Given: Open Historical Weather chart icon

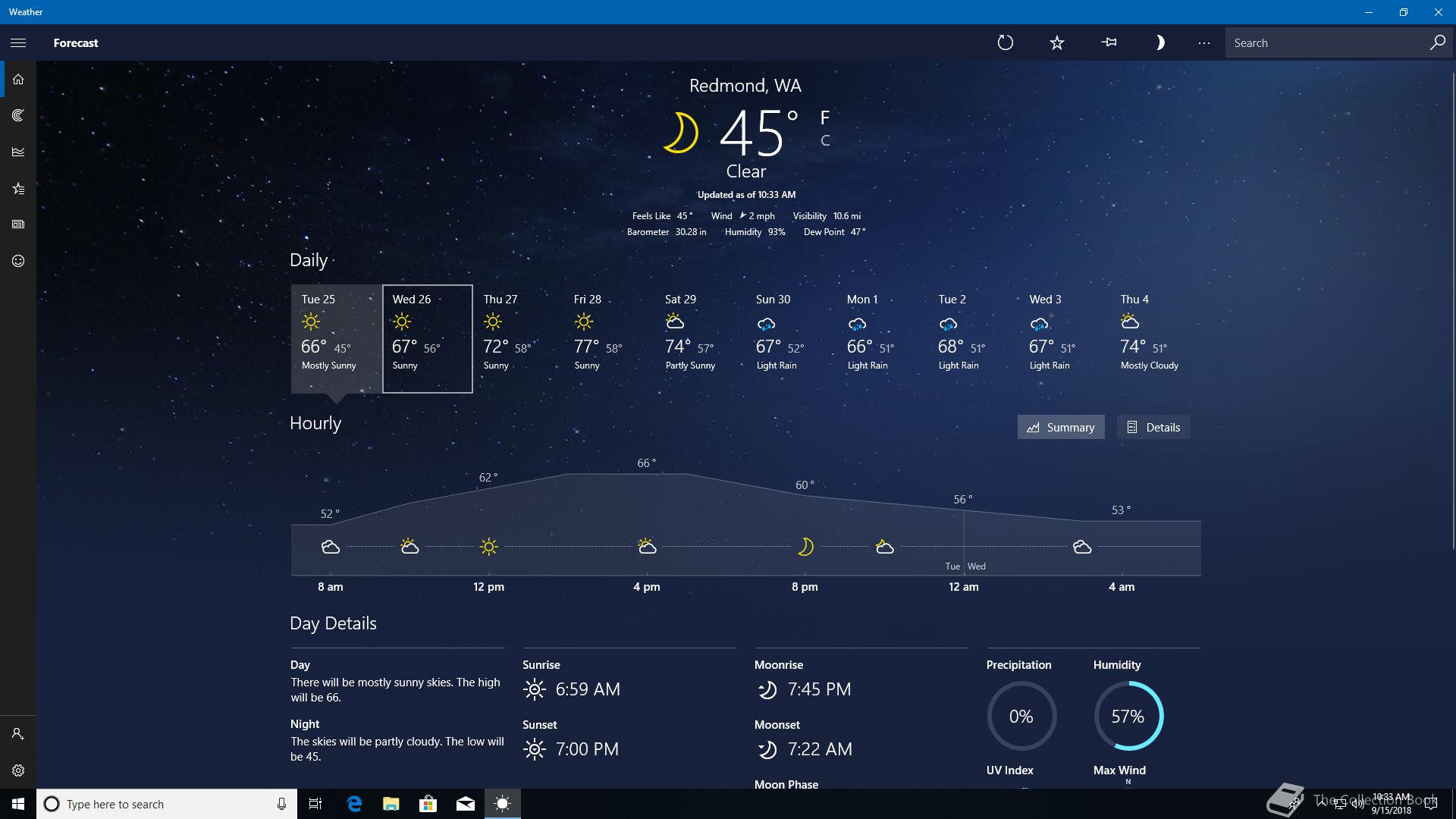Looking at the screenshot, I should coord(18,152).
